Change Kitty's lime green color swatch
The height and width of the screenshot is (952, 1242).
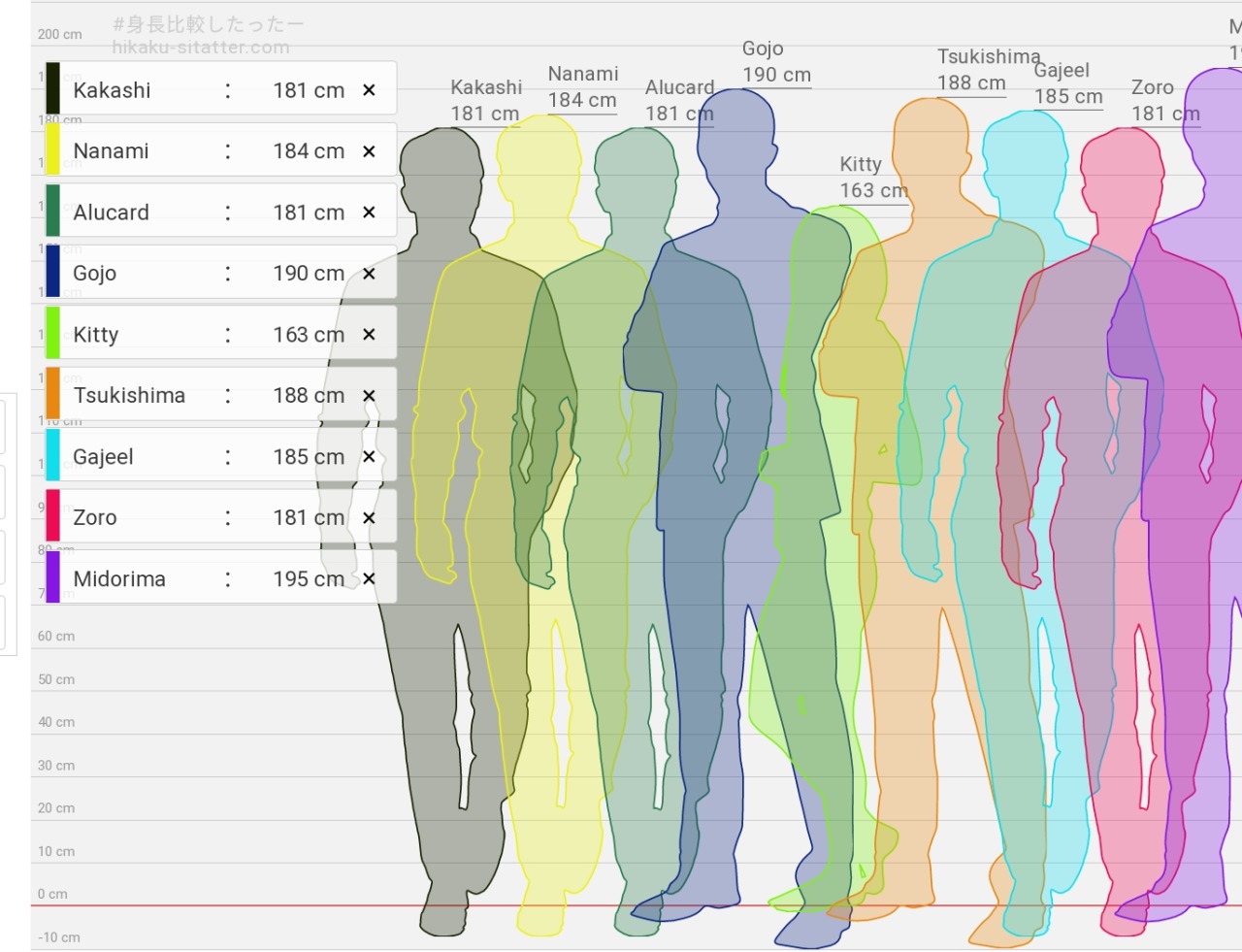(53, 334)
